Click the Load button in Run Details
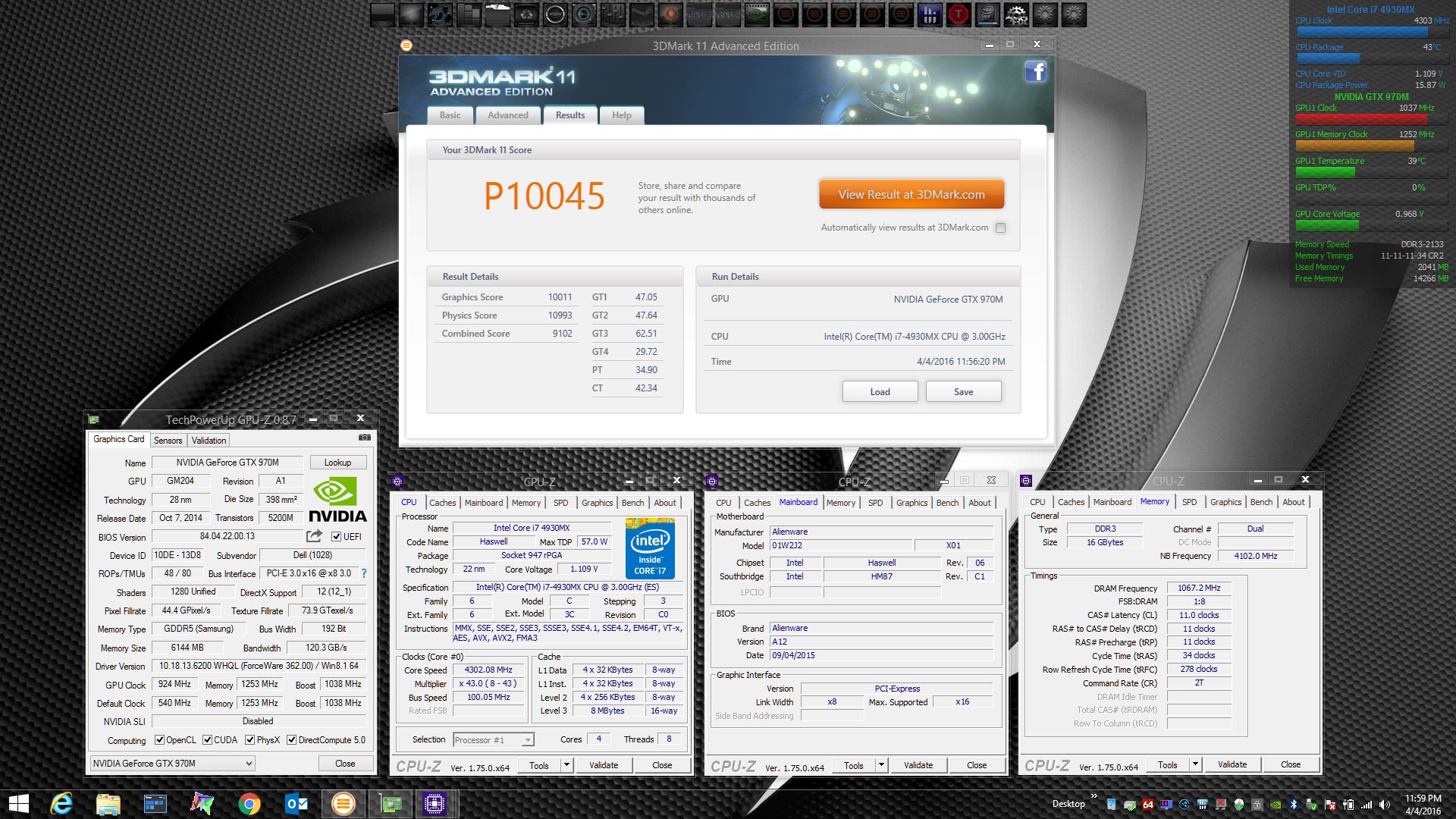The image size is (1456, 819). click(x=880, y=391)
